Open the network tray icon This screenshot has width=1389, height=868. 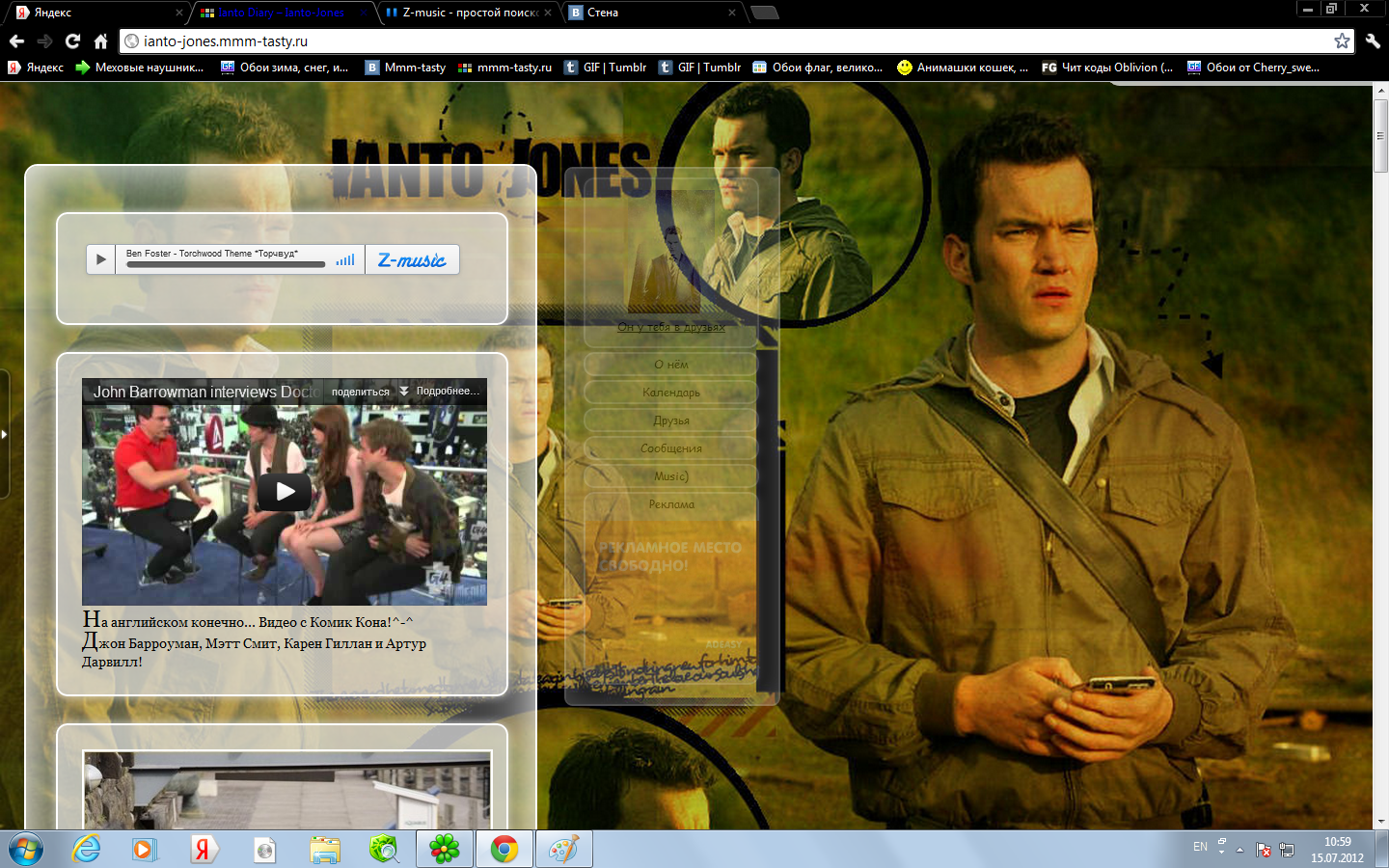[1287, 850]
